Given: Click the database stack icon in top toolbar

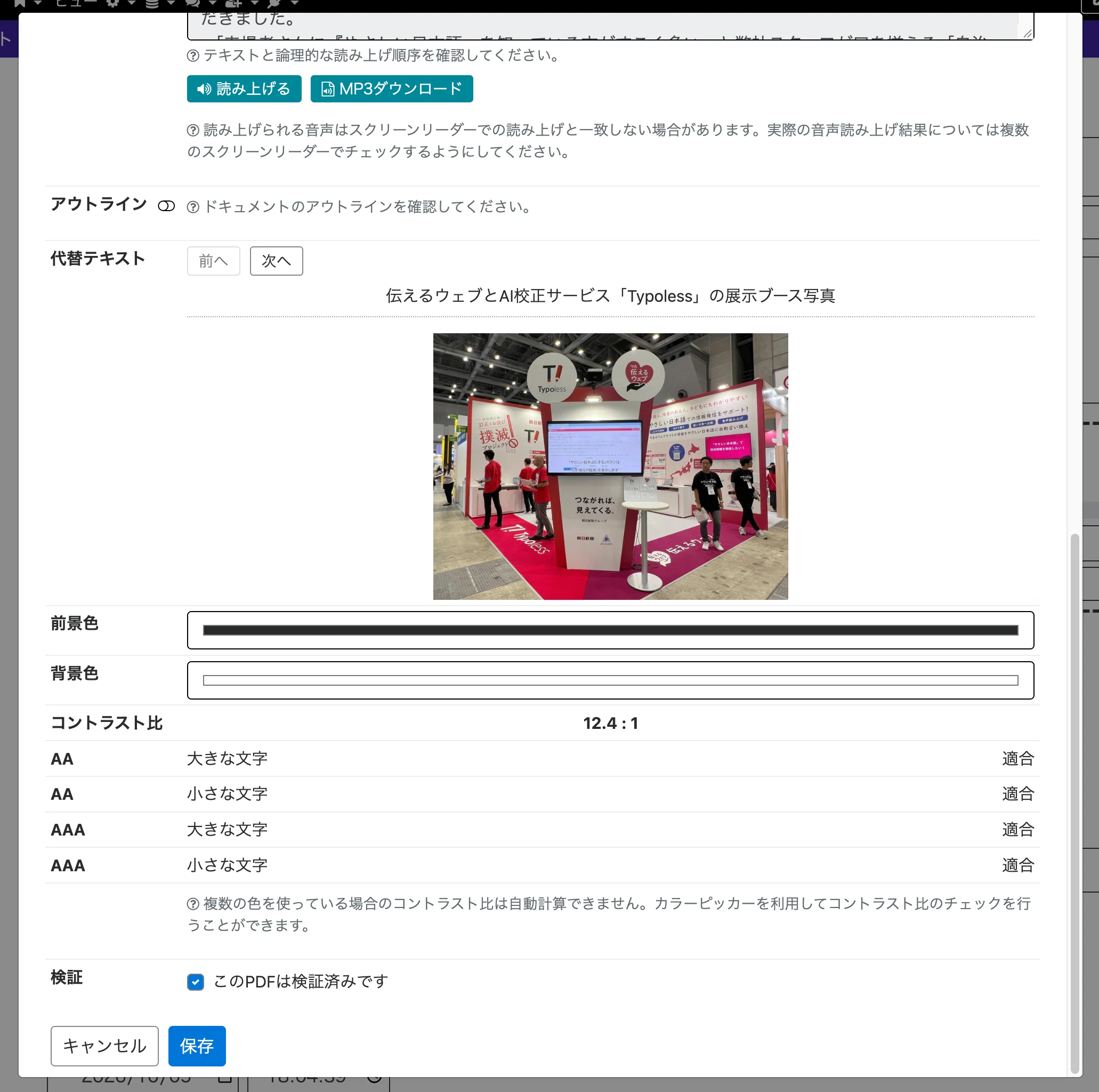Looking at the screenshot, I should click(x=152, y=3).
